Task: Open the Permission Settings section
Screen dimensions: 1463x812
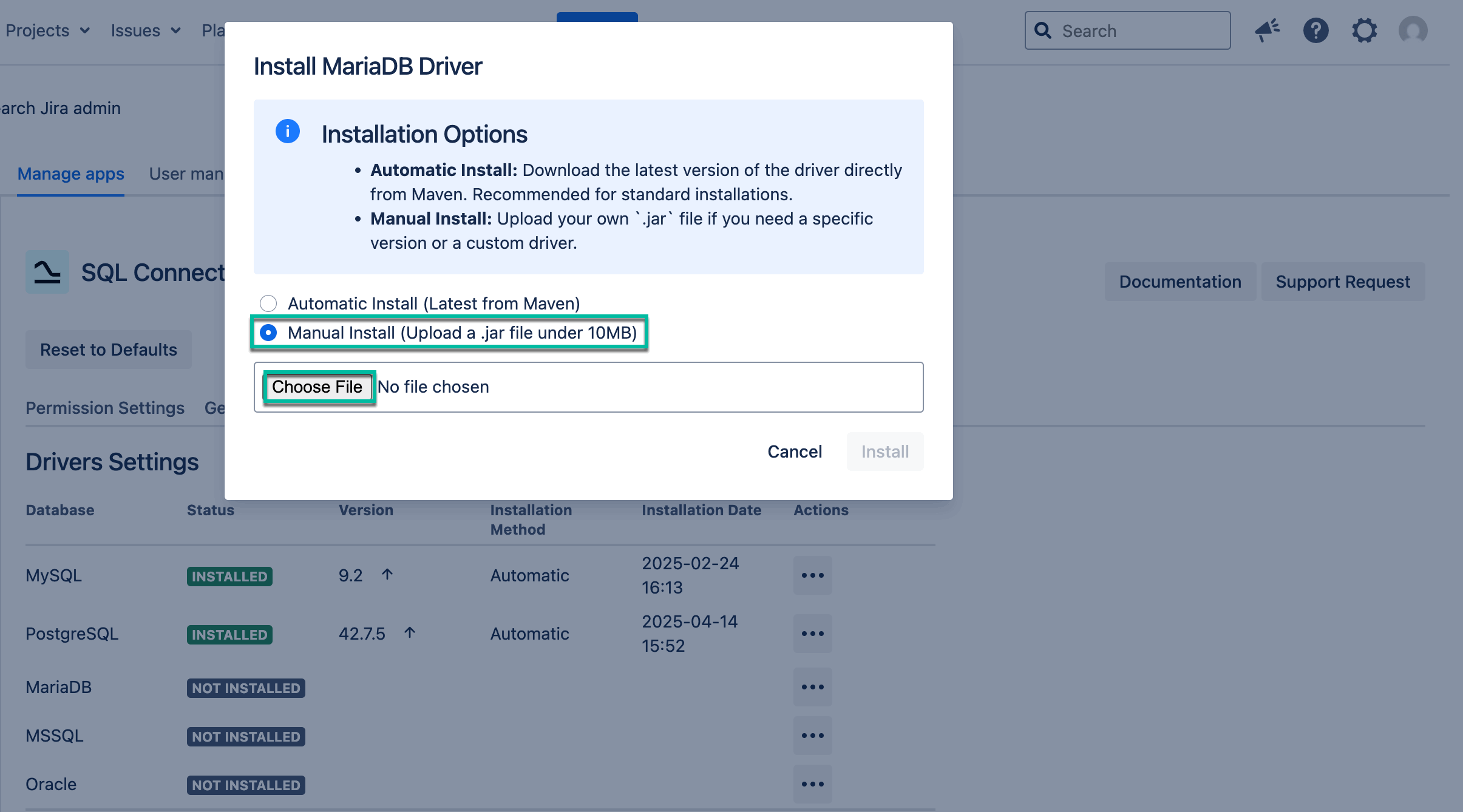Action: 105,408
